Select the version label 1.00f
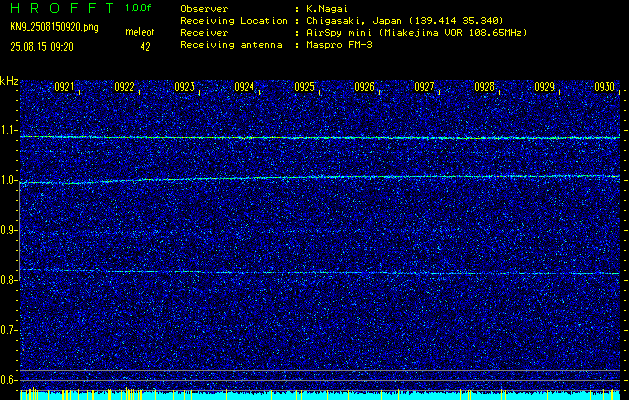Viewport: 629px width, 400px height. click(138, 8)
